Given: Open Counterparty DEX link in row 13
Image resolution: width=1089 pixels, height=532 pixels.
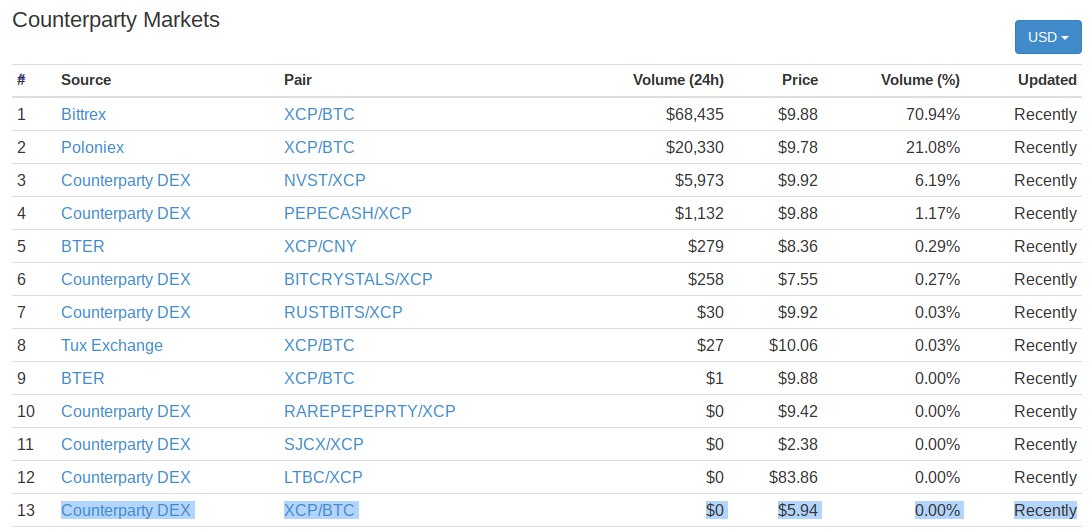Looking at the screenshot, I should coord(126,510).
